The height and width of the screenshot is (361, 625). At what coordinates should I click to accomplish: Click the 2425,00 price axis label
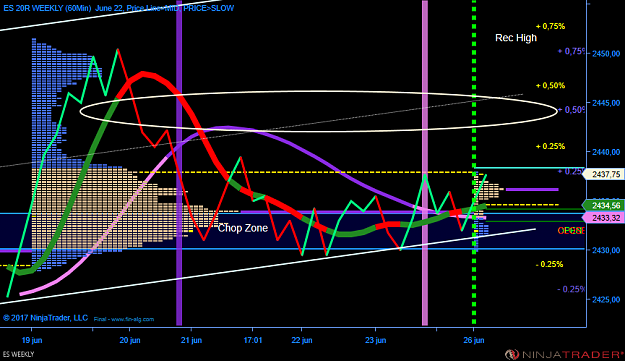pos(606,299)
